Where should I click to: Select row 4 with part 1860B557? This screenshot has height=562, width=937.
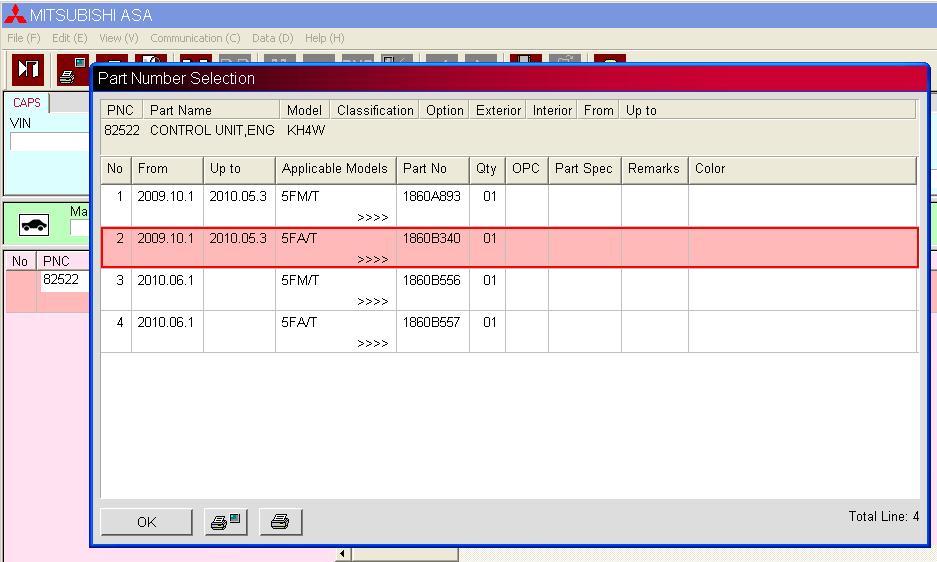[x=432, y=323]
